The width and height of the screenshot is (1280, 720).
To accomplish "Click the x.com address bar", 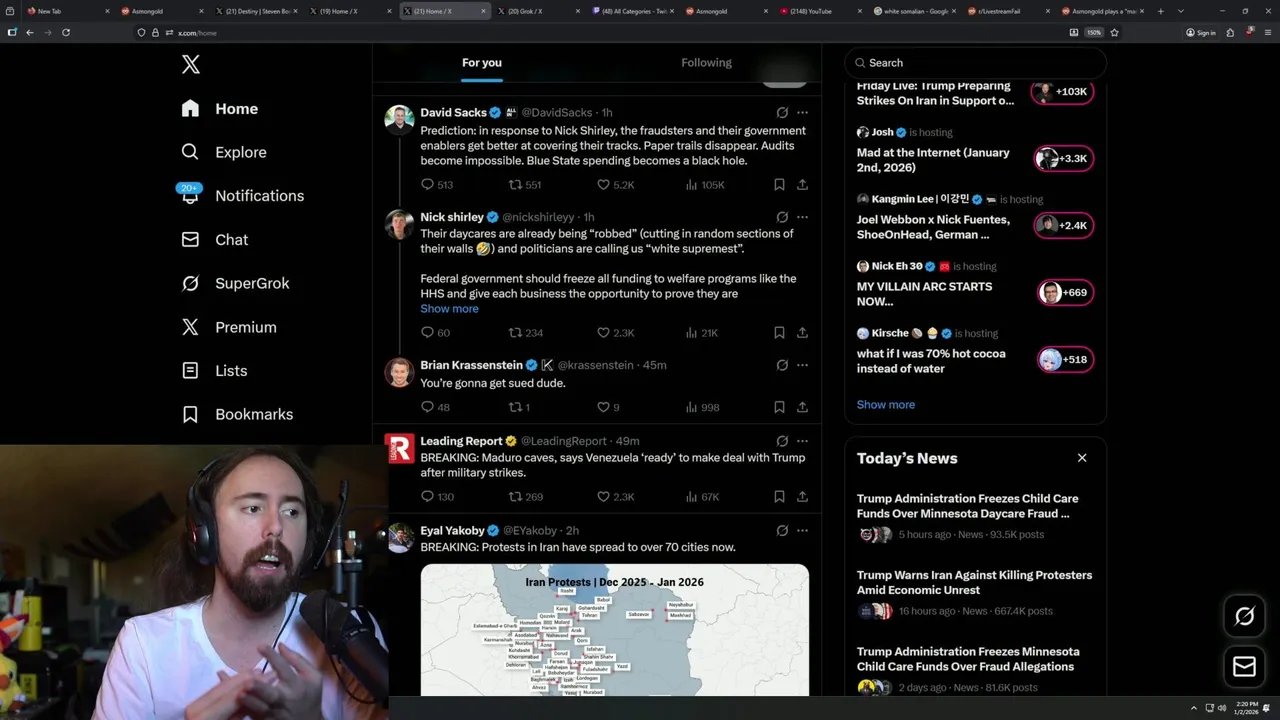I will [600, 33].
